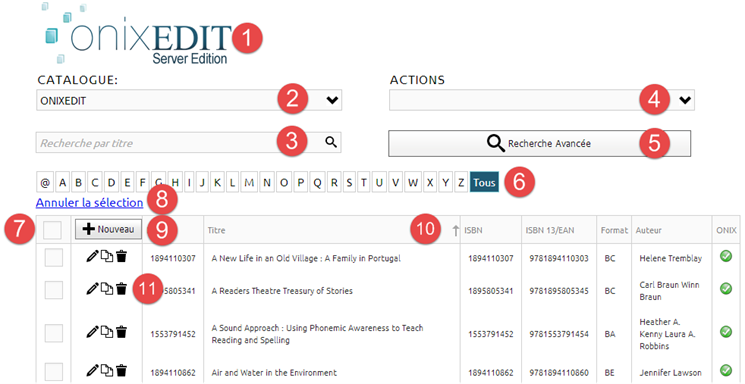Open the Actions dropdown

[x=542, y=100]
